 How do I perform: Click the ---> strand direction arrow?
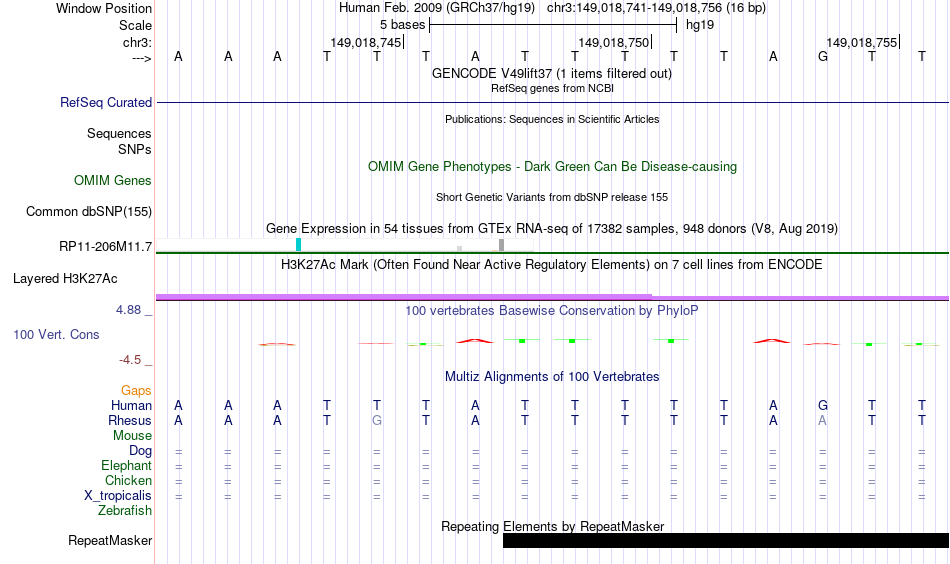pos(142,58)
